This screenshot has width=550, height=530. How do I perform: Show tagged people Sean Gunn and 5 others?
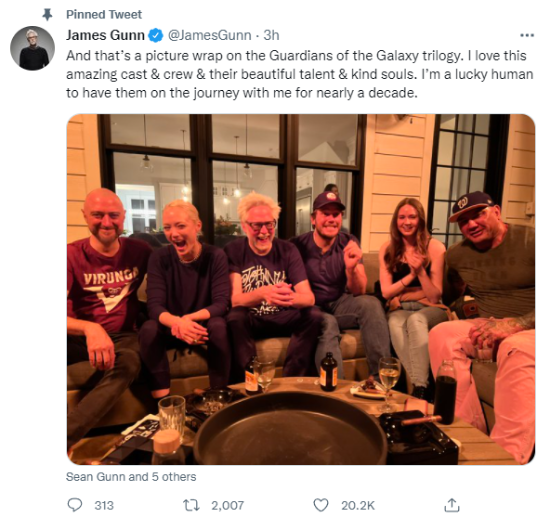131,477
